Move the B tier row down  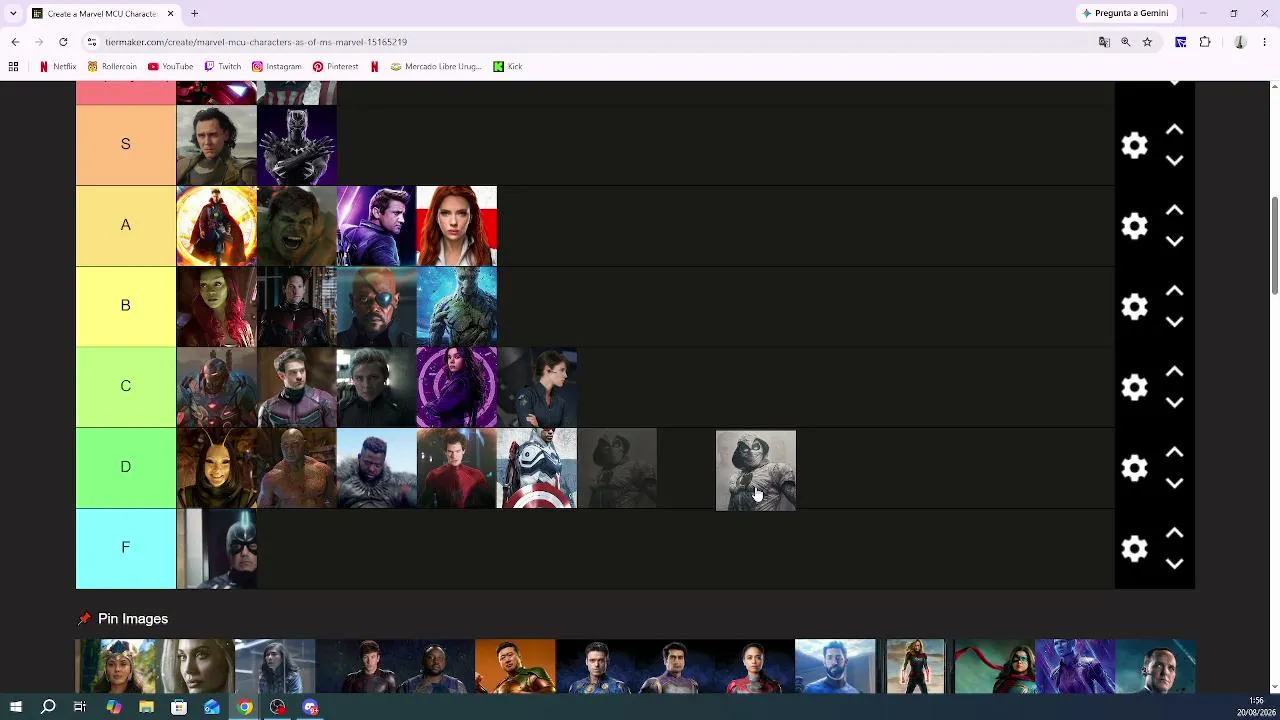[1175, 322]
